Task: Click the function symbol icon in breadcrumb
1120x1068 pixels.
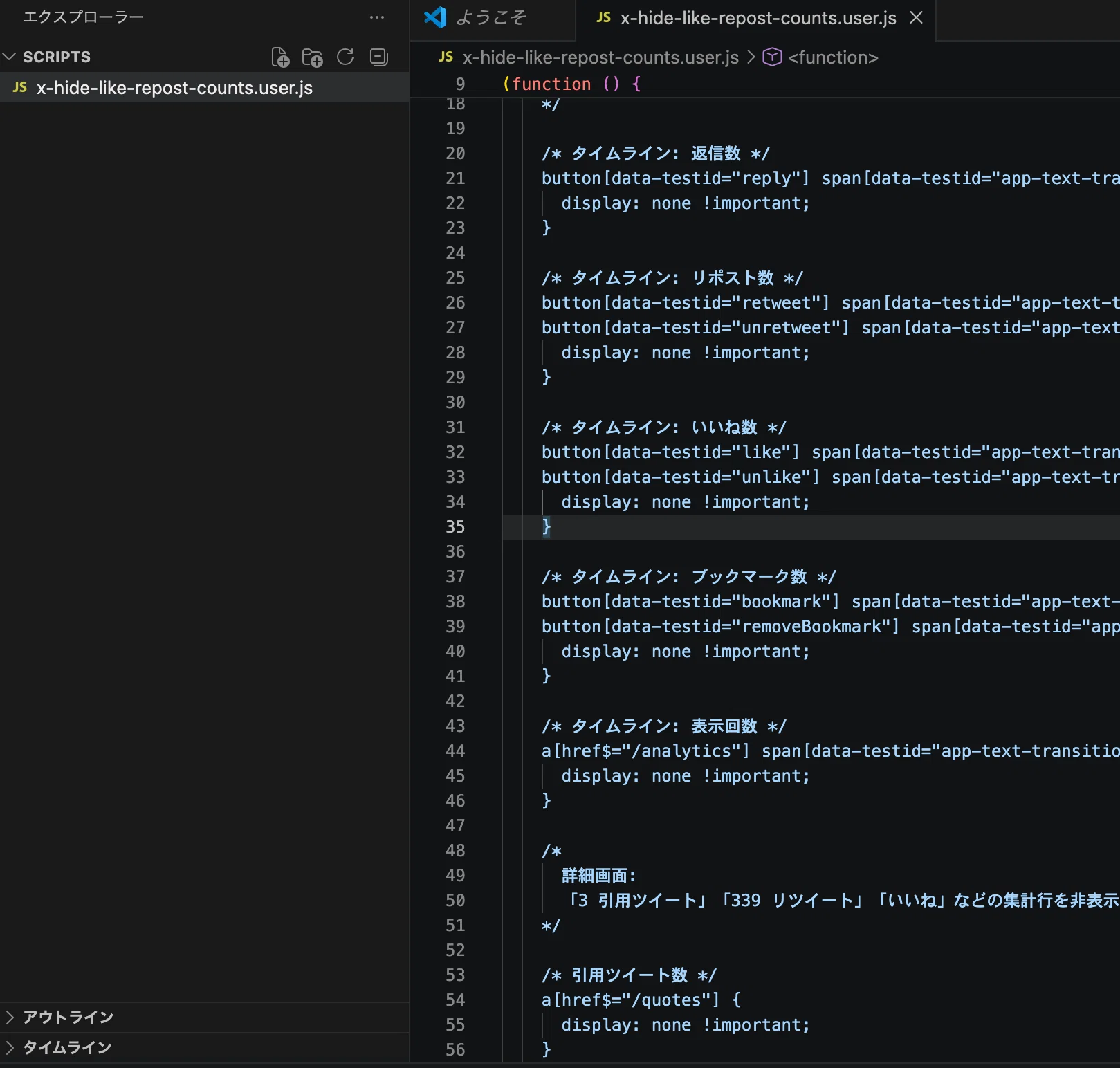Action: click(x=772, y=57)
